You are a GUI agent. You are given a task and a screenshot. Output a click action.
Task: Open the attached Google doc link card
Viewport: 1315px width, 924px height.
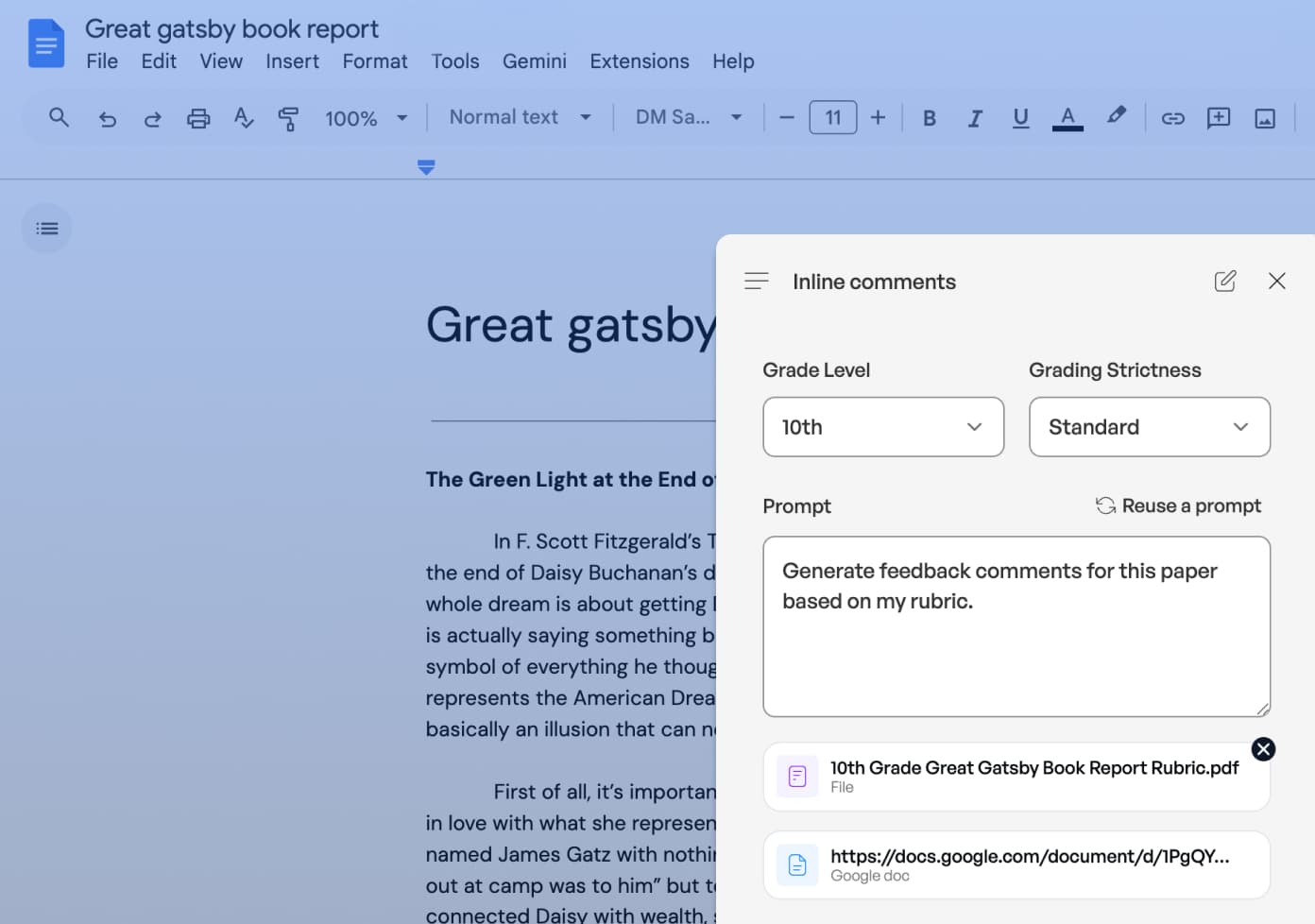tap(1016, 864)
